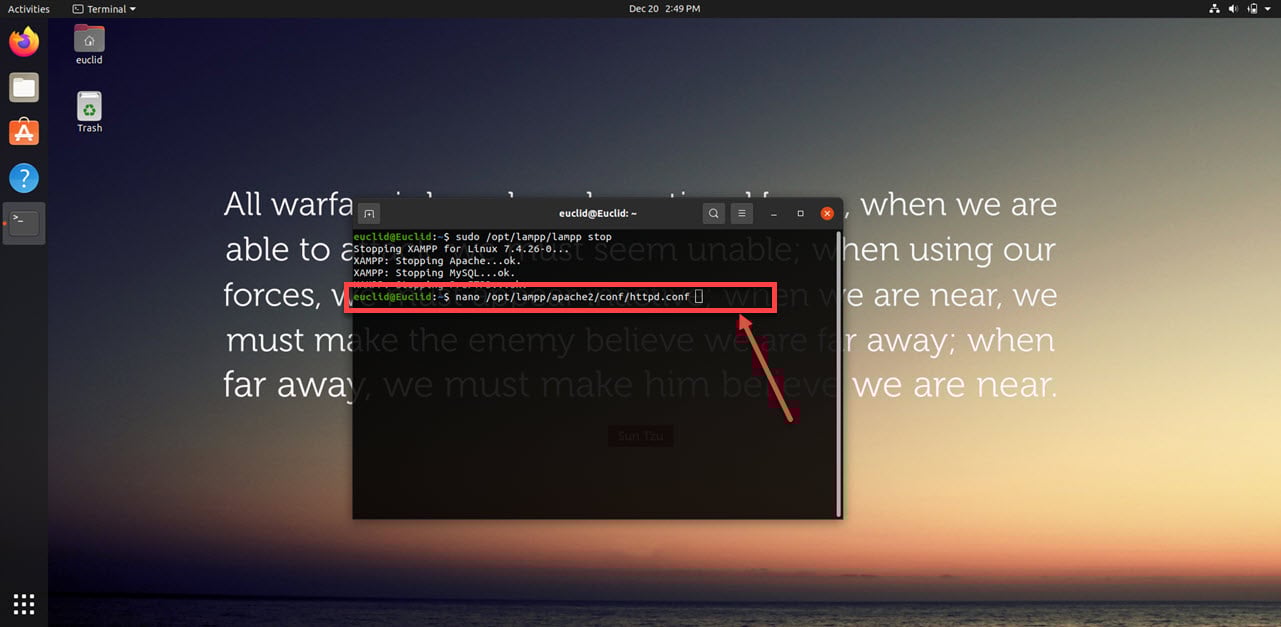Image resolution: width=1281 pixels, height=627 pixels.
Task: Click the new tab icon in the terminal
Action: click(x=369, y=213)
